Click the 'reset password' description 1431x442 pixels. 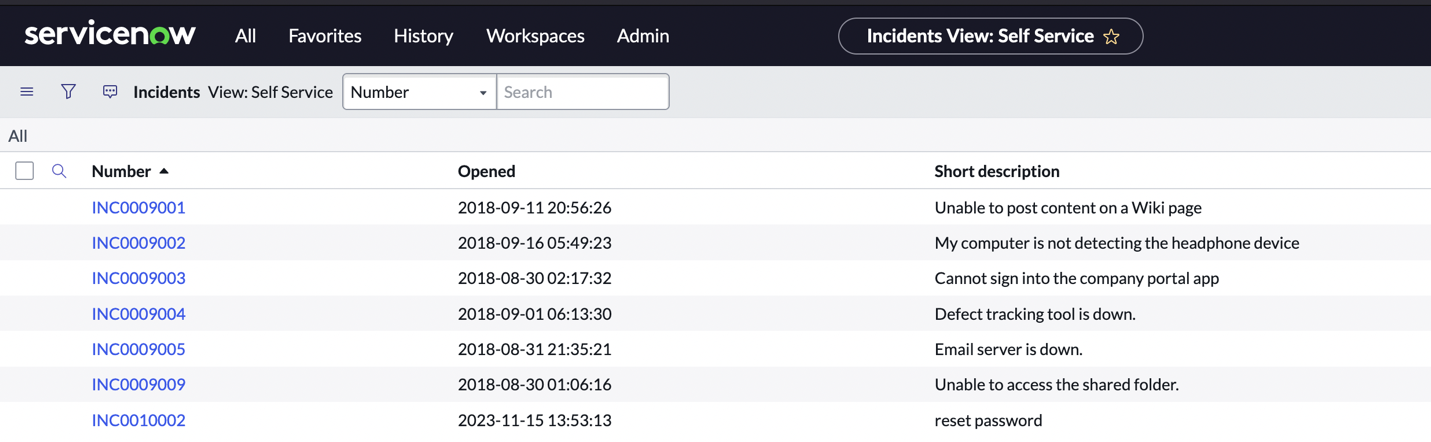click(x=988, y=420)
